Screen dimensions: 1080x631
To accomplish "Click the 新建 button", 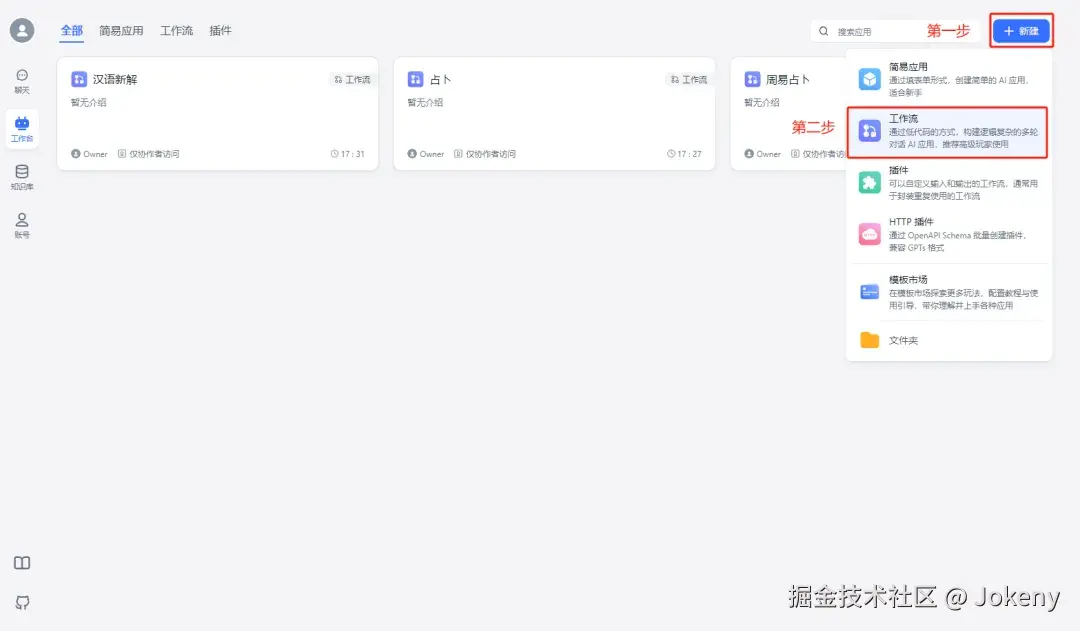I will pos(1021,30).
